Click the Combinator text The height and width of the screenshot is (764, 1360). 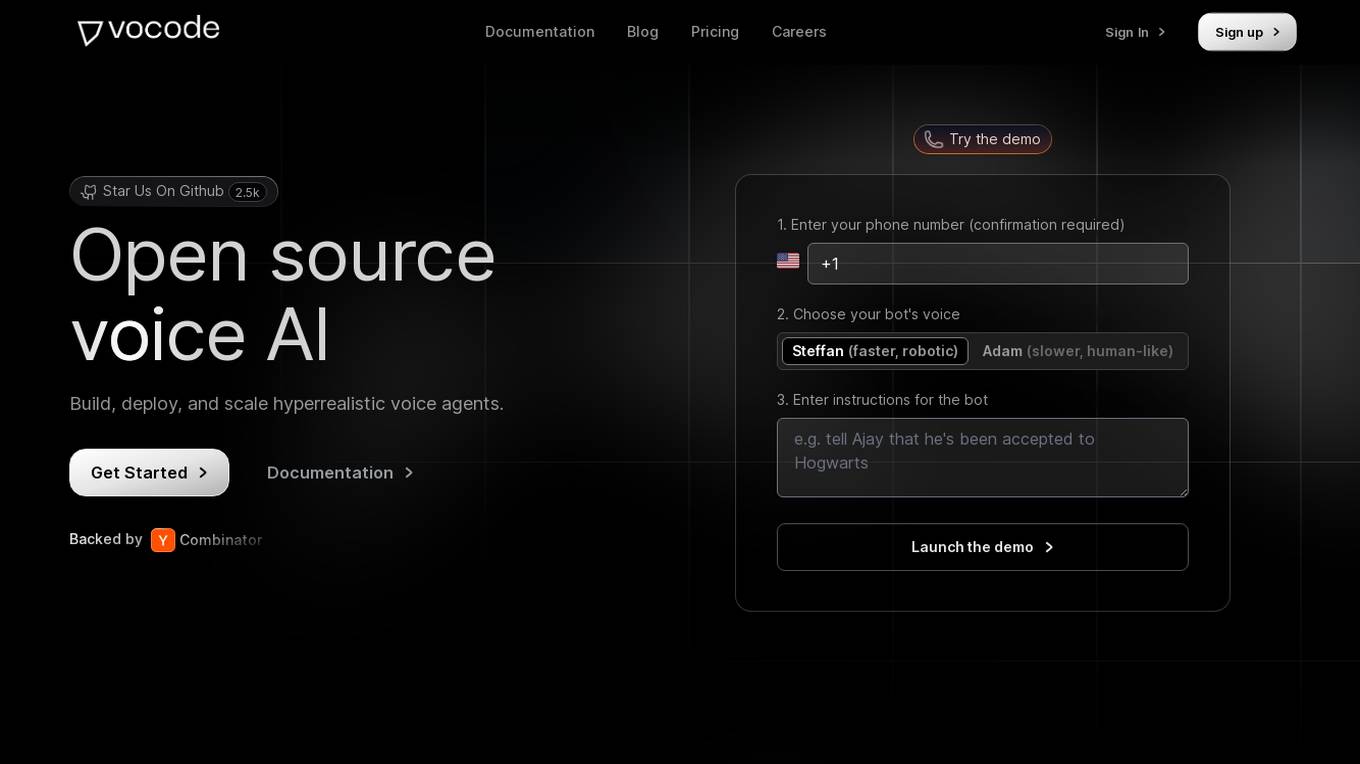click(x=221, y=540)
